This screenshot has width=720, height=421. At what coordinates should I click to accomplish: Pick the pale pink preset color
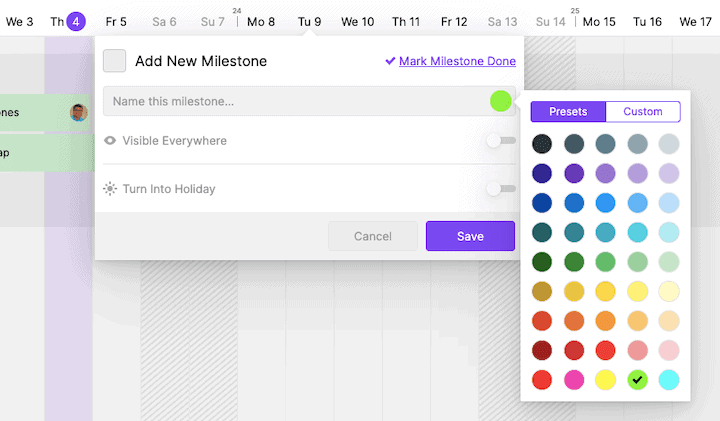click(x=669, y=350)
